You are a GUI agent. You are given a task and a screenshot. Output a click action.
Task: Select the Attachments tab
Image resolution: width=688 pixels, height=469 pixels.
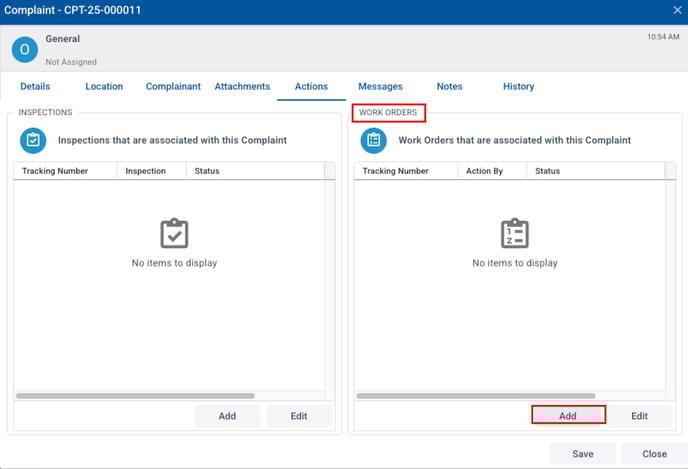[242, 87]
